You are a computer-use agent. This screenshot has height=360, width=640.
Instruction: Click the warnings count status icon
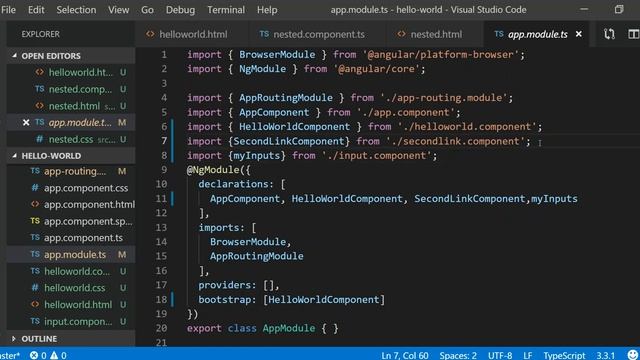pyautogui.click(x=58, y=355)
